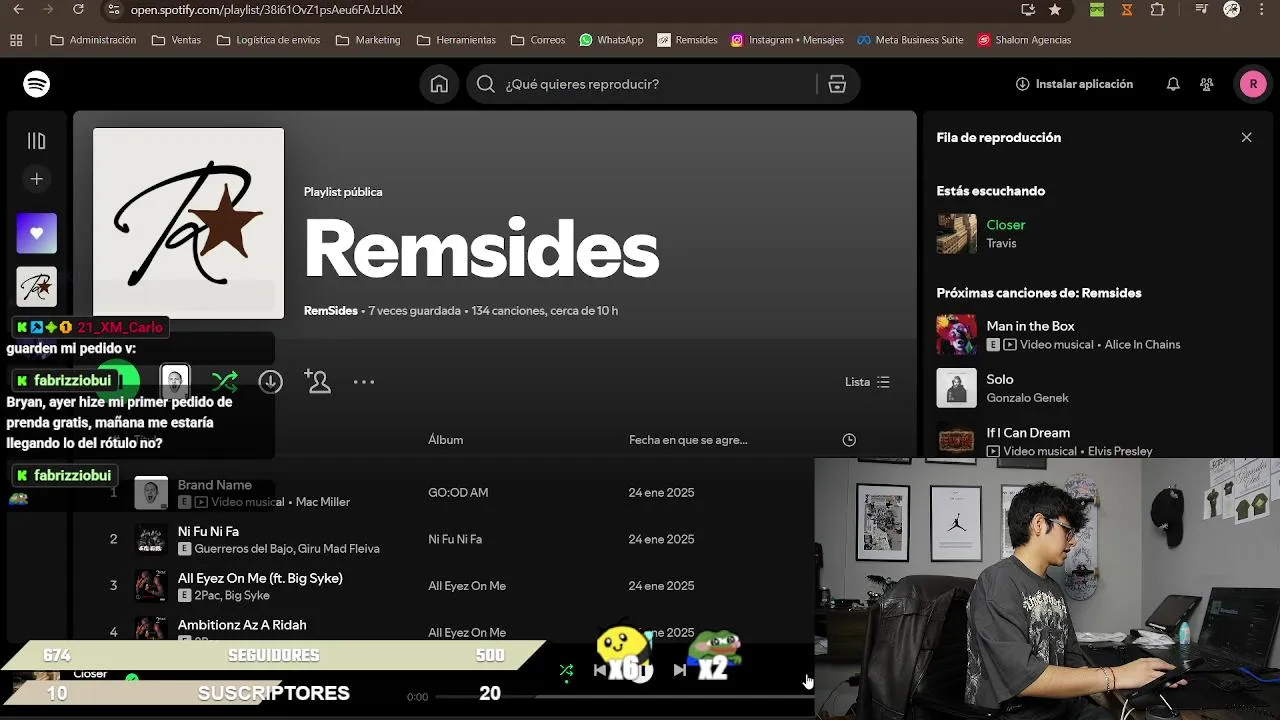
Task: Toggle shuffle in the bottom player bar
Action: tap(566, 670)
